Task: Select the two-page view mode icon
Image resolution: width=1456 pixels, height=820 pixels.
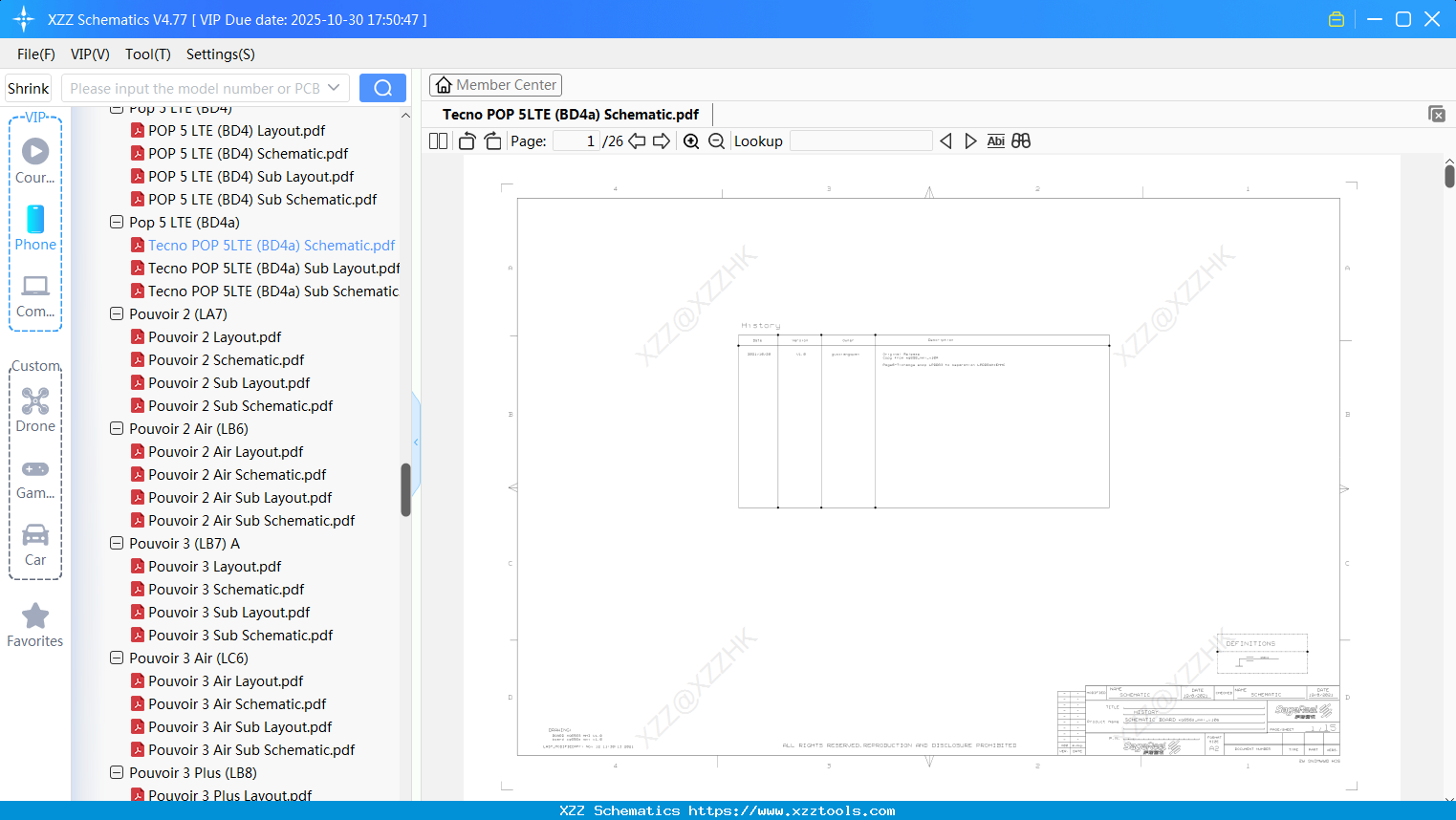Action: coord(437,140)
